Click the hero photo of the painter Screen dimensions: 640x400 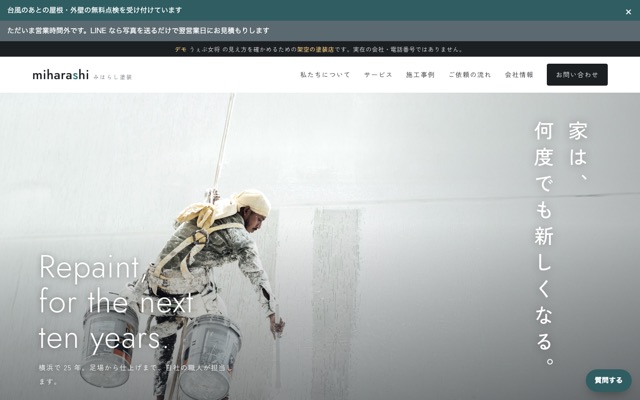320,246
